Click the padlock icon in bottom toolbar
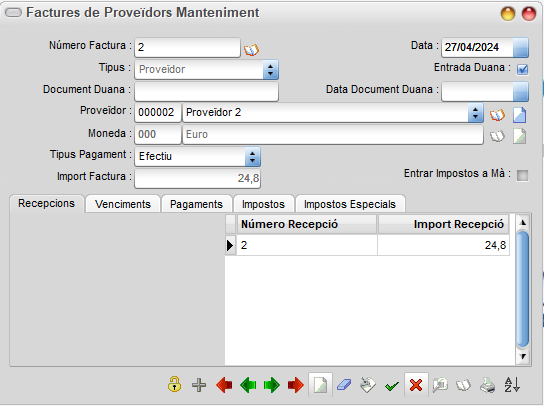The width and height of the screenshot is (544, 406). [175, 384]
